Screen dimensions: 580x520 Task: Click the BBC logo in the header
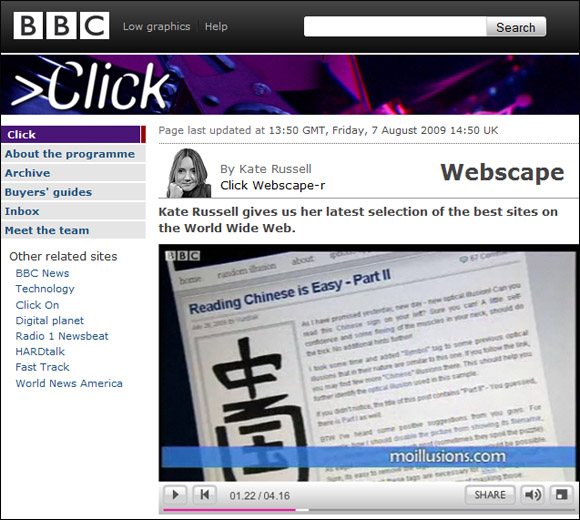[61, 26]
